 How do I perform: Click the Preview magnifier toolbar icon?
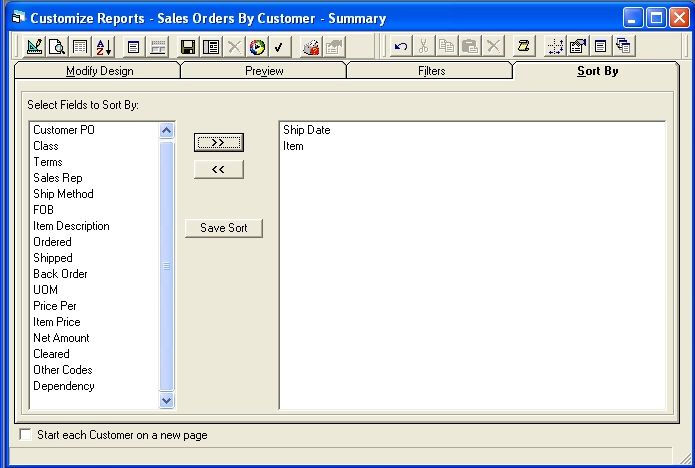point(57,47)
